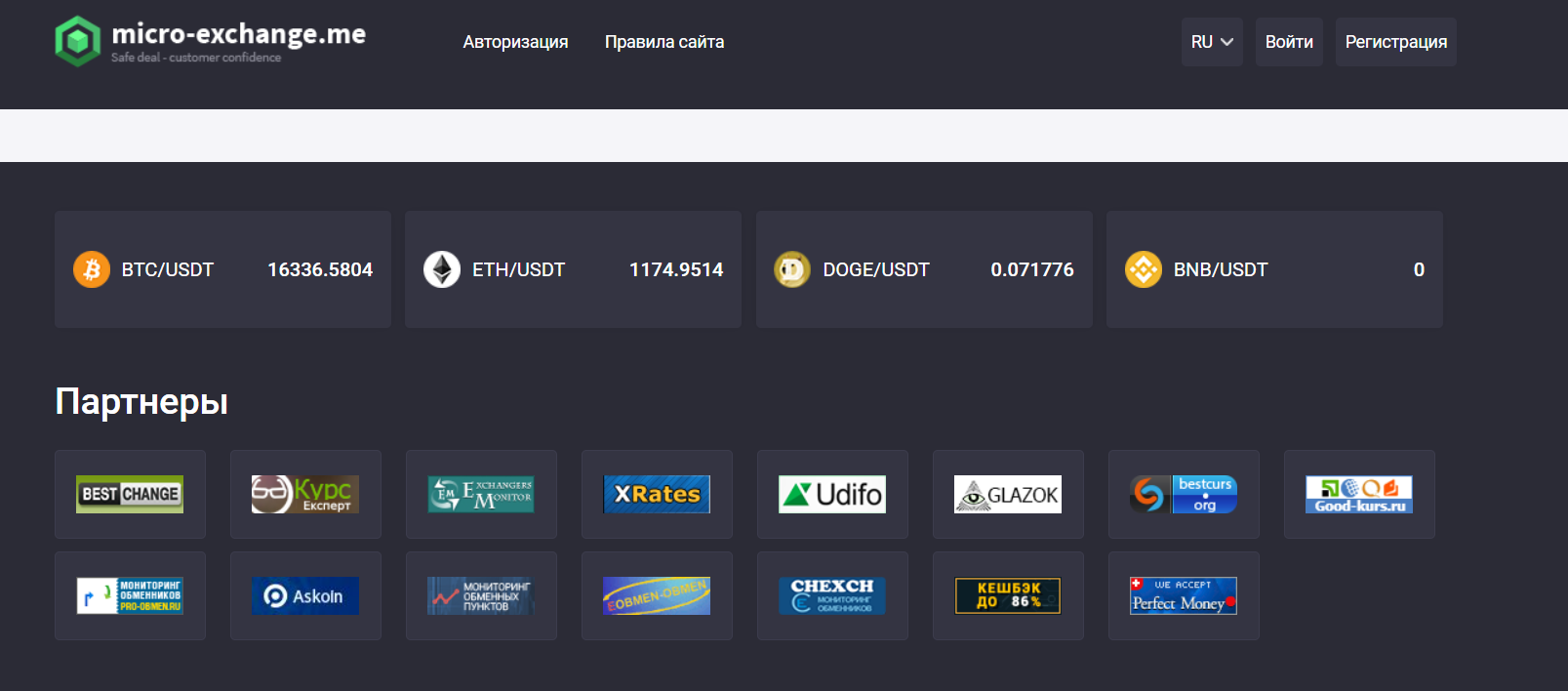1568x691 pixels.
Task: Click the Партнеры section heading
Action: 141,401
